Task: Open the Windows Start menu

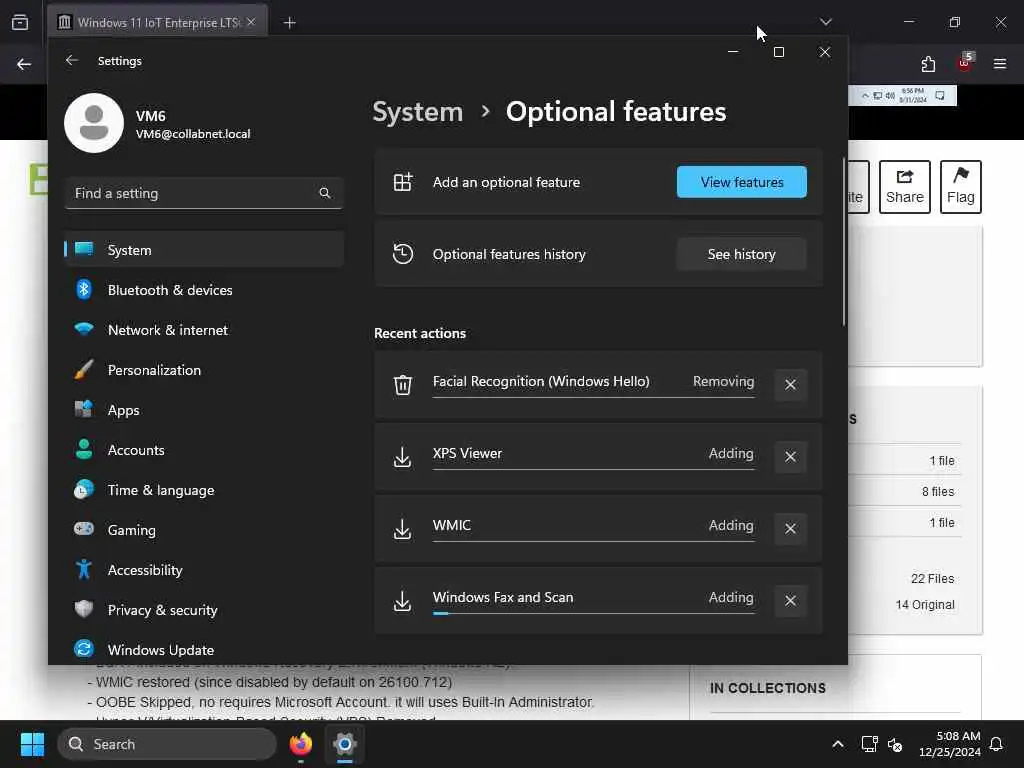Action: (x=32, y=744)
